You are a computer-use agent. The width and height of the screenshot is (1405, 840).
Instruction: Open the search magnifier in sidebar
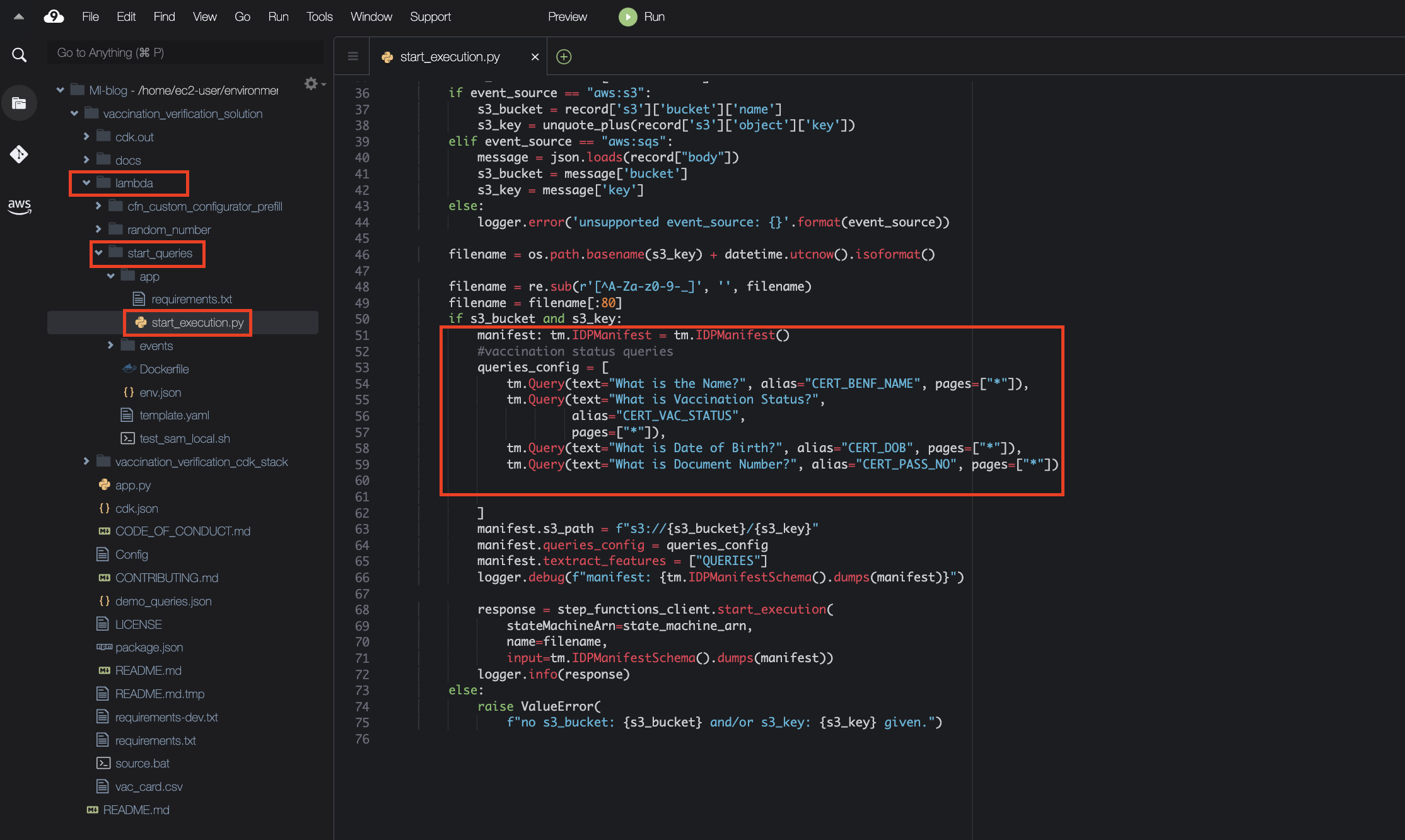point(20,55)
